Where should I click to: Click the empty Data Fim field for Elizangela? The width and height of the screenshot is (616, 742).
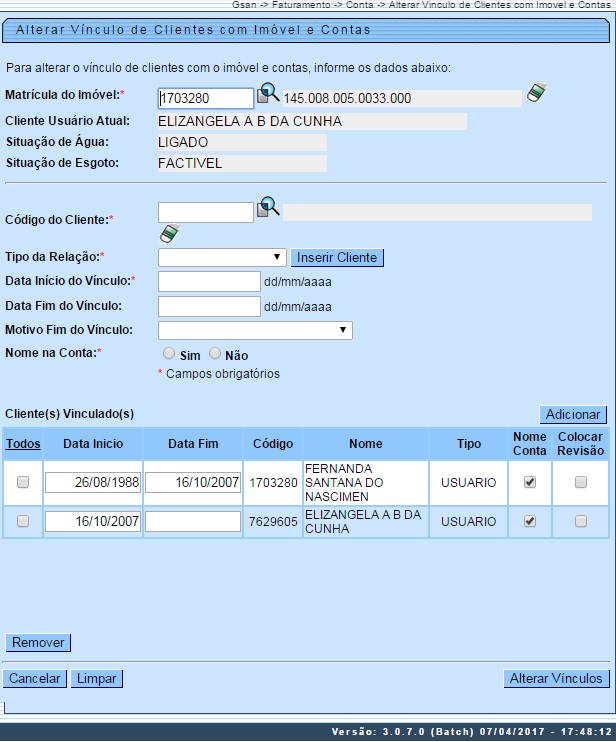click(x=193, y=521)
